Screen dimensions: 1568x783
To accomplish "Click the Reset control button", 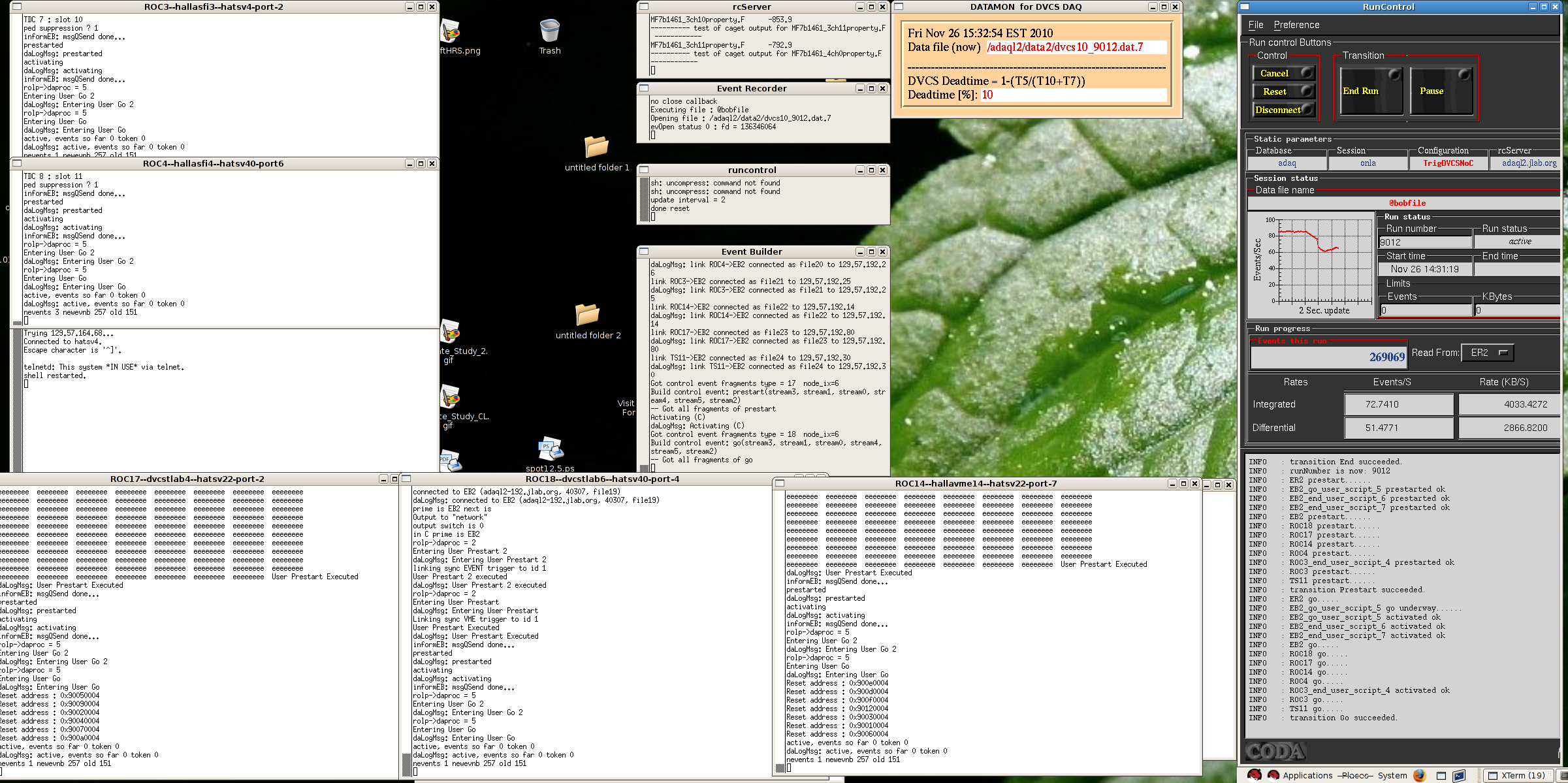I will [1283, 91].
